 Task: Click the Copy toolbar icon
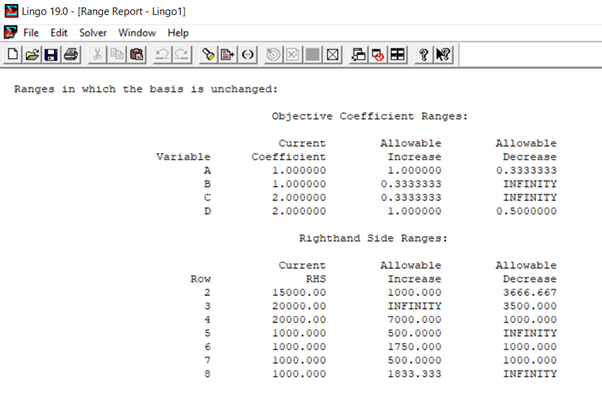(117, 55)
